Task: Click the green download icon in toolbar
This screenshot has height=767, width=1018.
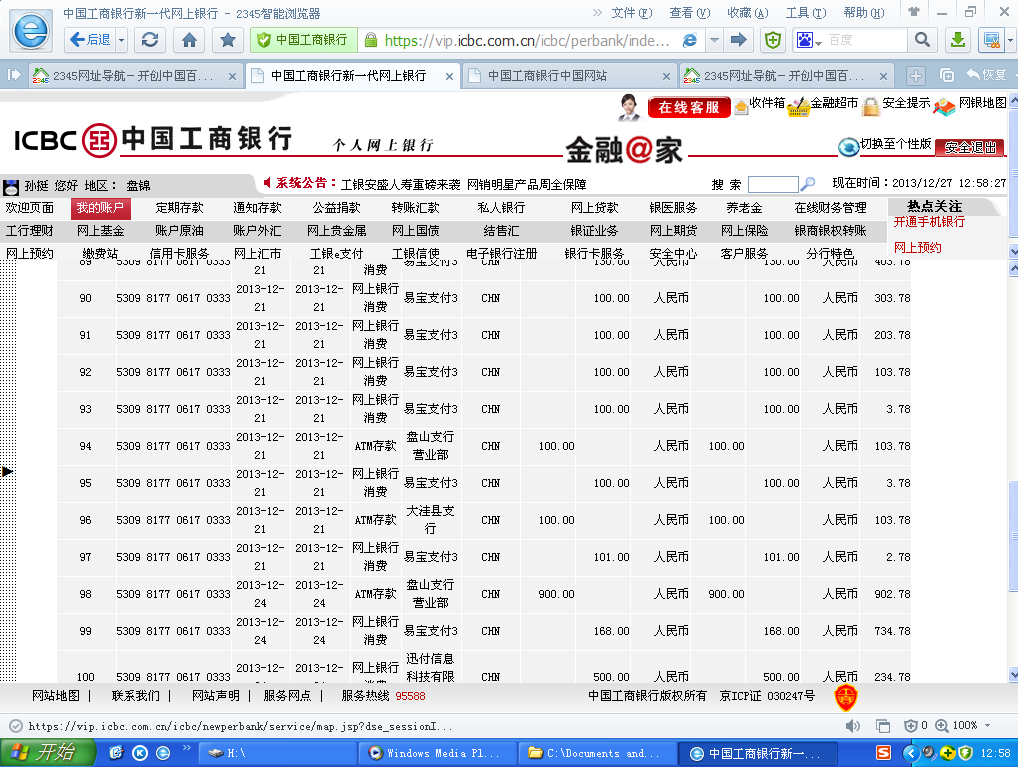Action: tap(957, 40)
